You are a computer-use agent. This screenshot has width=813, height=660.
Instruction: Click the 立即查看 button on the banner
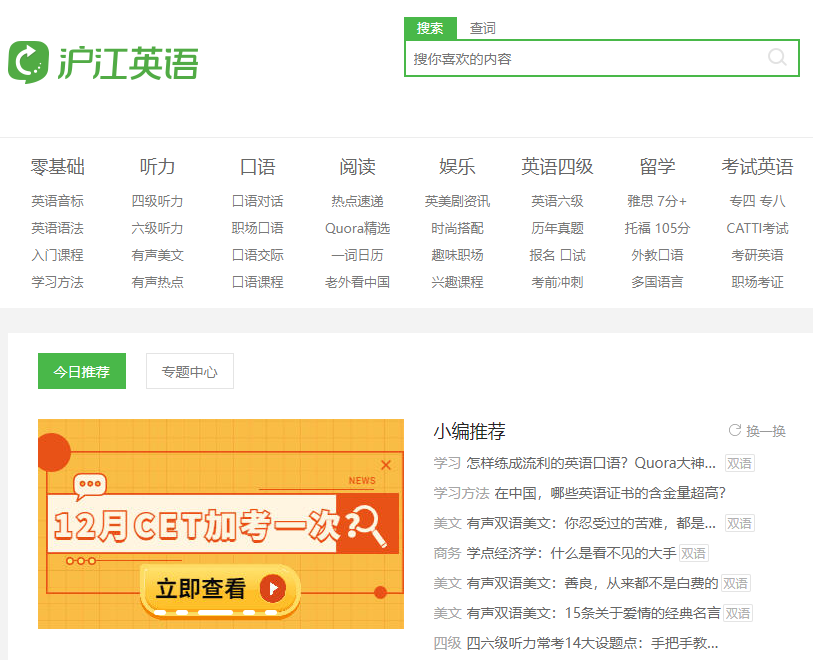(220, 589)
